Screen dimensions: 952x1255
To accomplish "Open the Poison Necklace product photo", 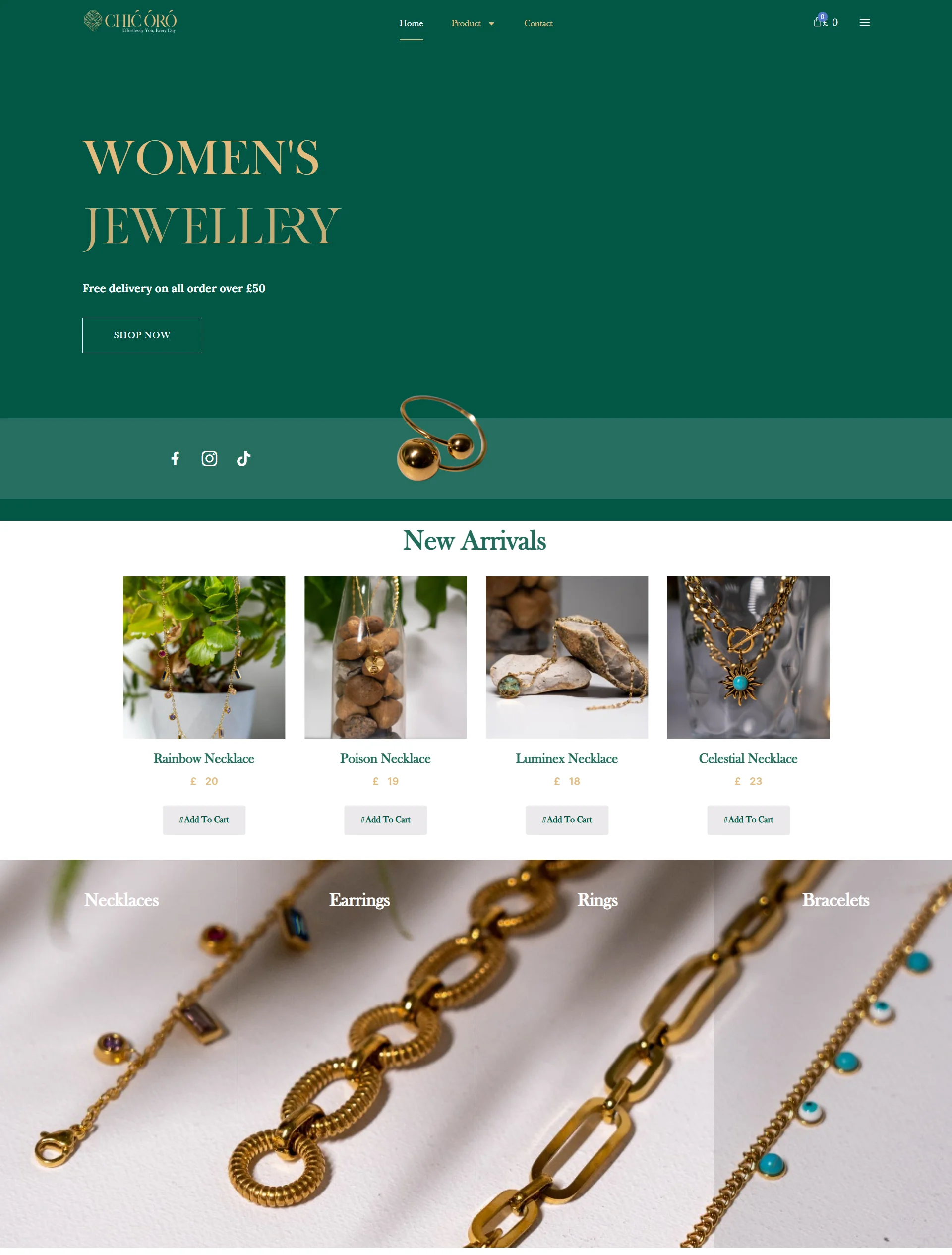I will [x=386, y=657].
